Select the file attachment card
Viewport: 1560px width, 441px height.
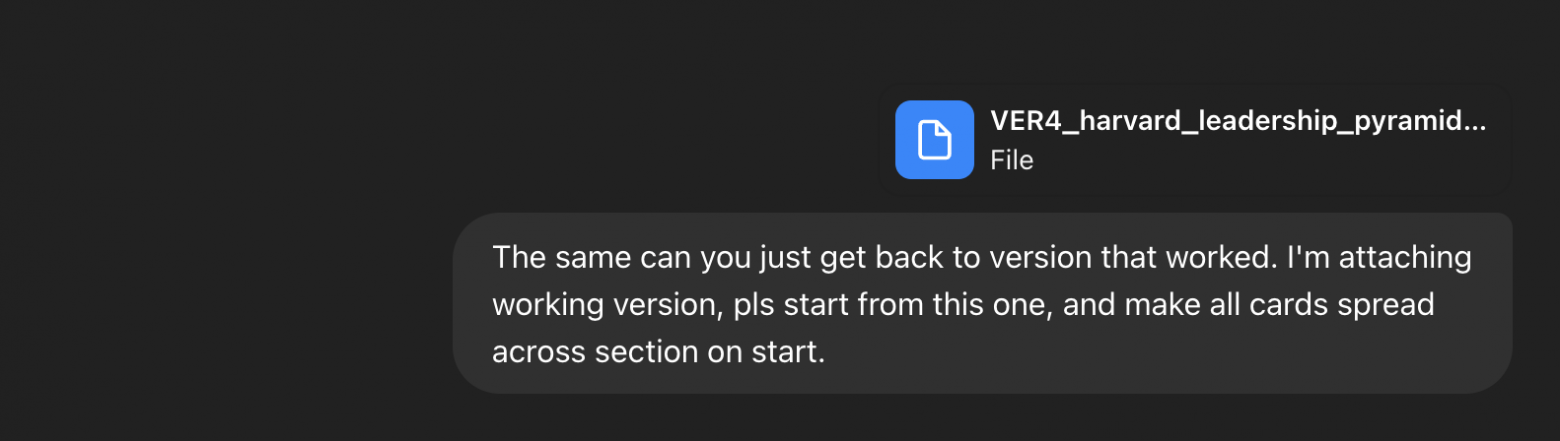point(1195,140)
